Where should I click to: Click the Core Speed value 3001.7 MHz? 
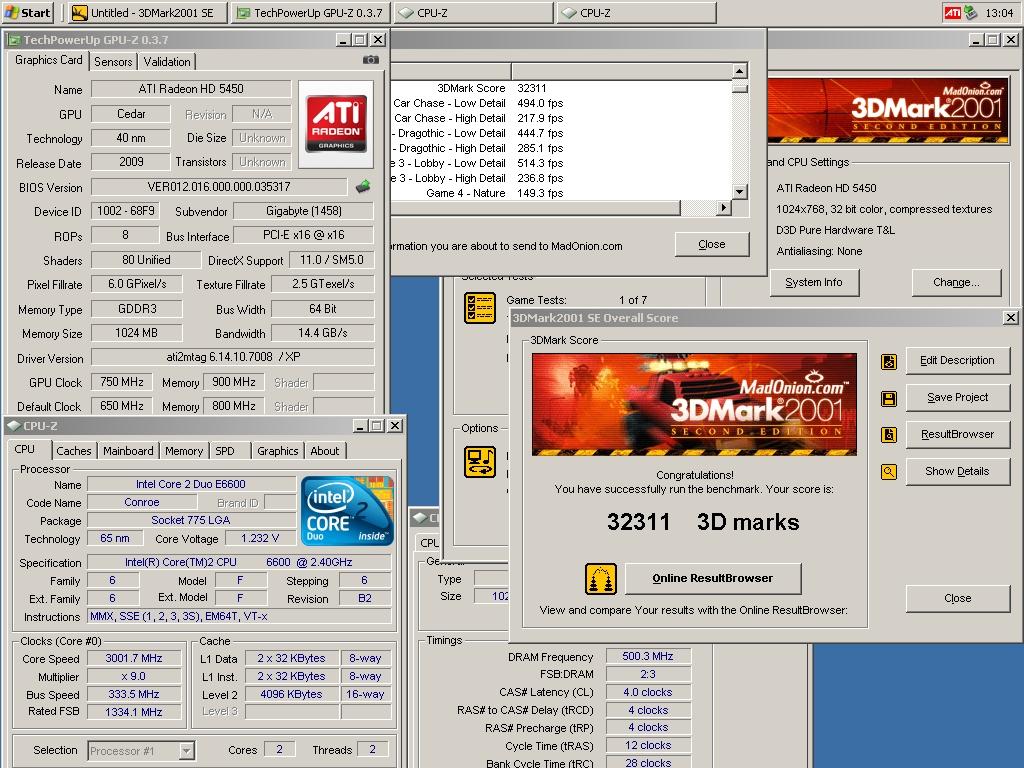[x=134, y=658]
